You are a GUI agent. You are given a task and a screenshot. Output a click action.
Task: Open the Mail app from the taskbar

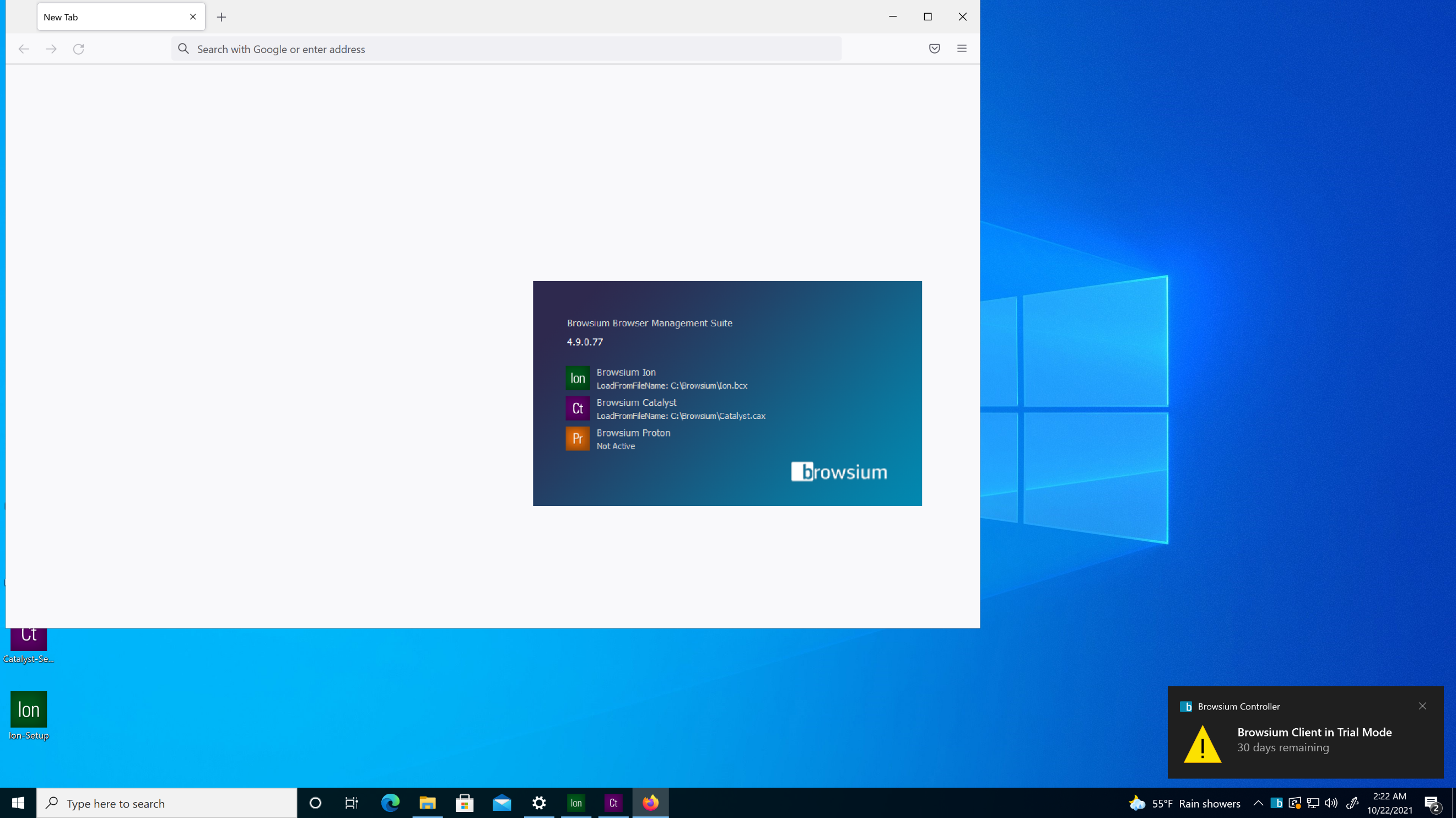click(502, 803)
